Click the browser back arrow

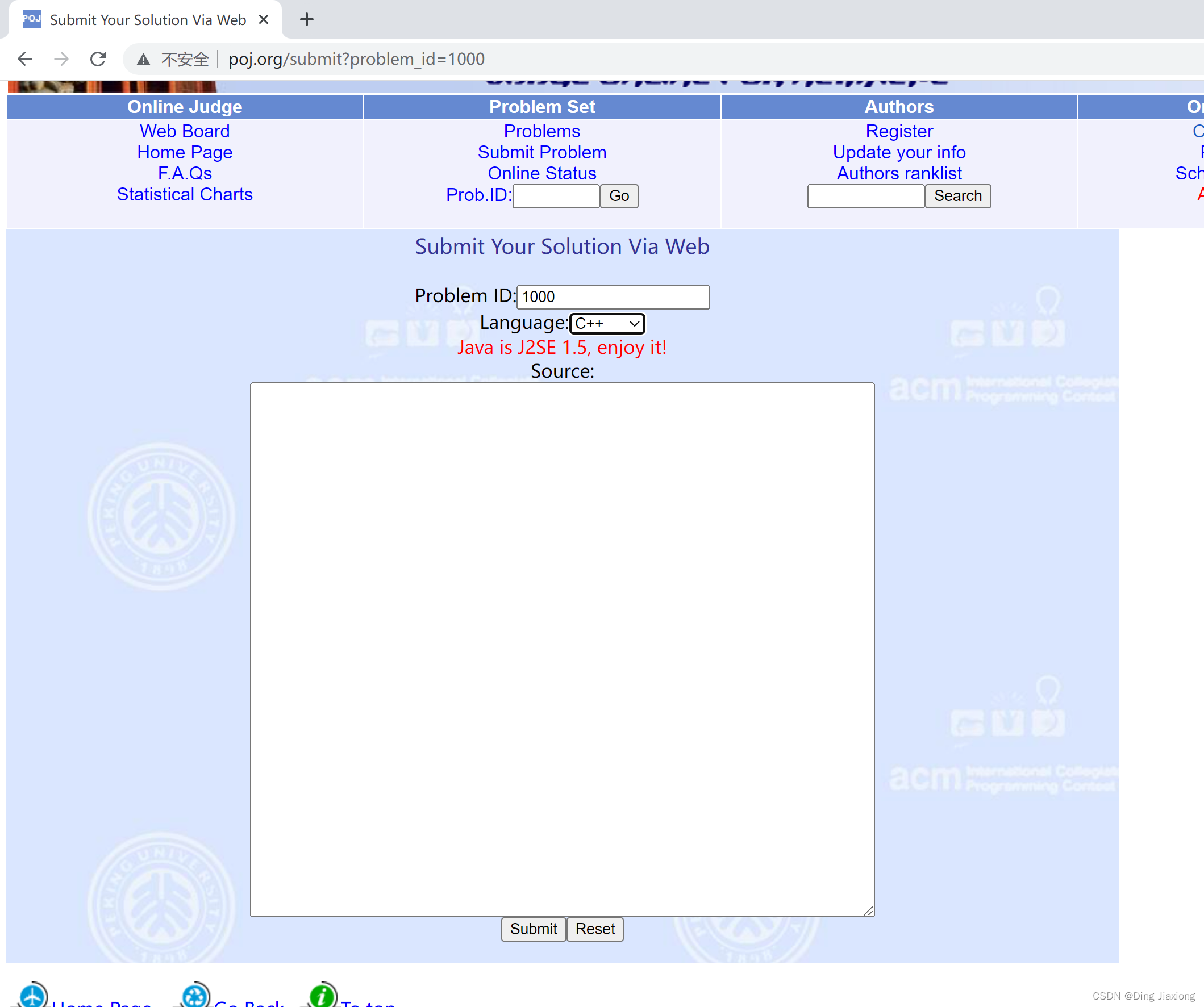[25, 59]
